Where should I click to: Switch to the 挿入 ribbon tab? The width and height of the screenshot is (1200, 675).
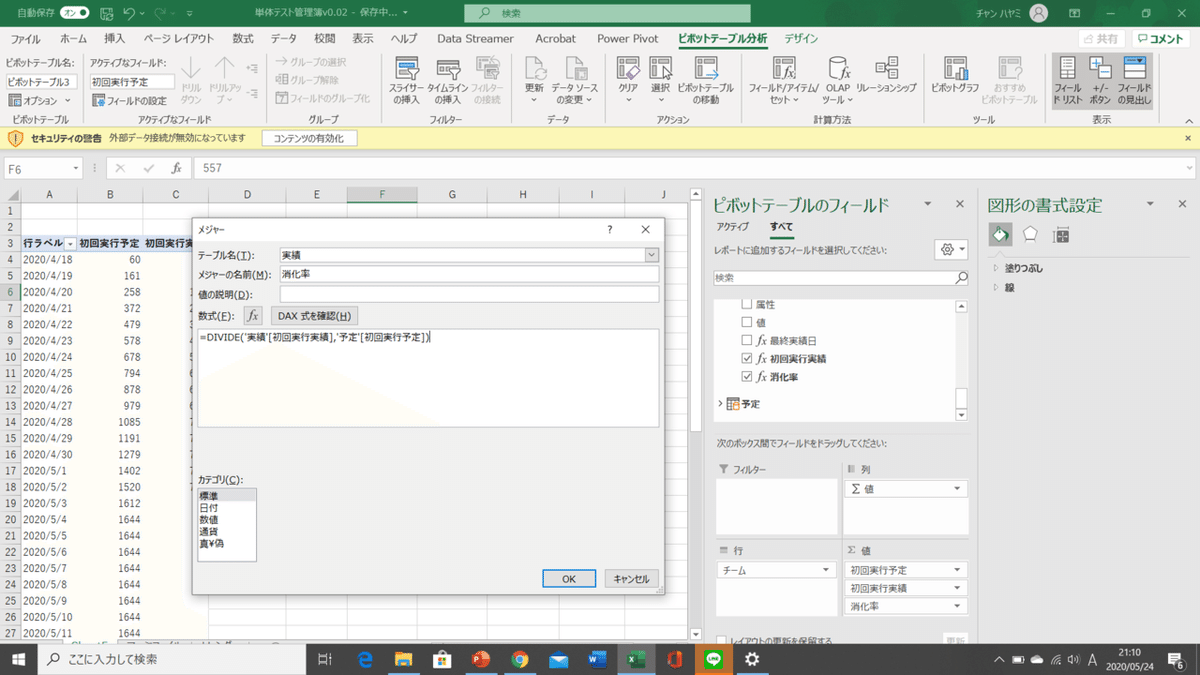click(x=115, y=39)
